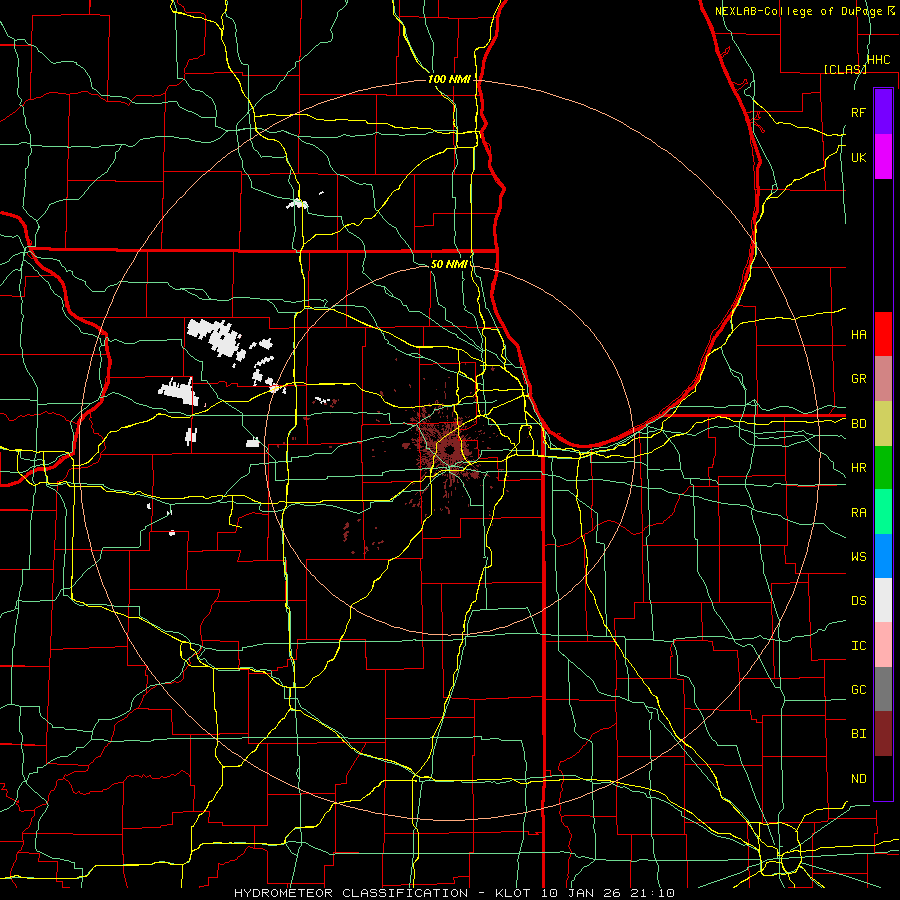Click the DS legend label

pos(858,600)
